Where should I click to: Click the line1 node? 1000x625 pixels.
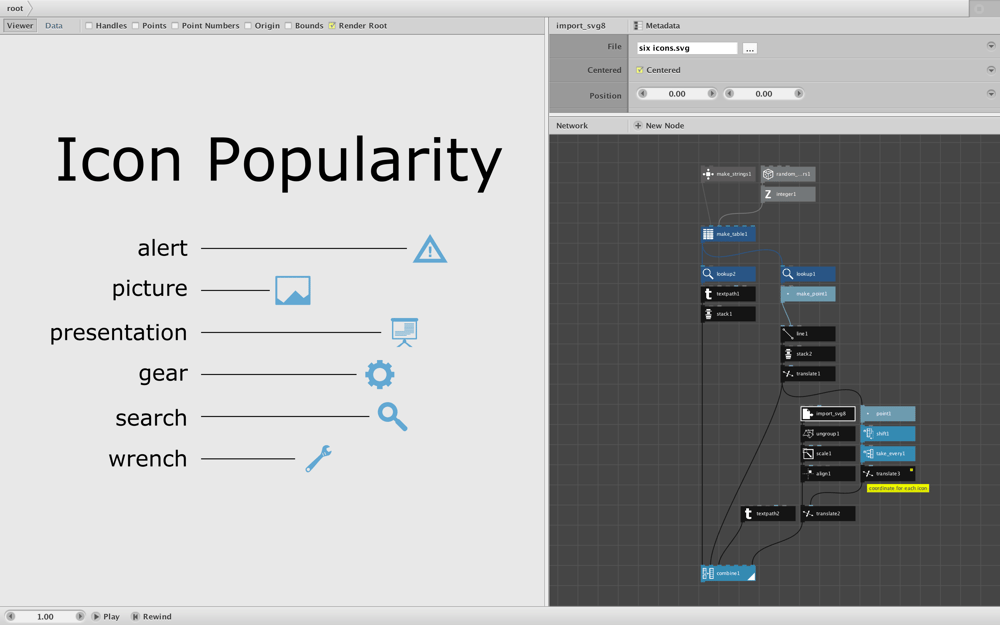[808, 334]
